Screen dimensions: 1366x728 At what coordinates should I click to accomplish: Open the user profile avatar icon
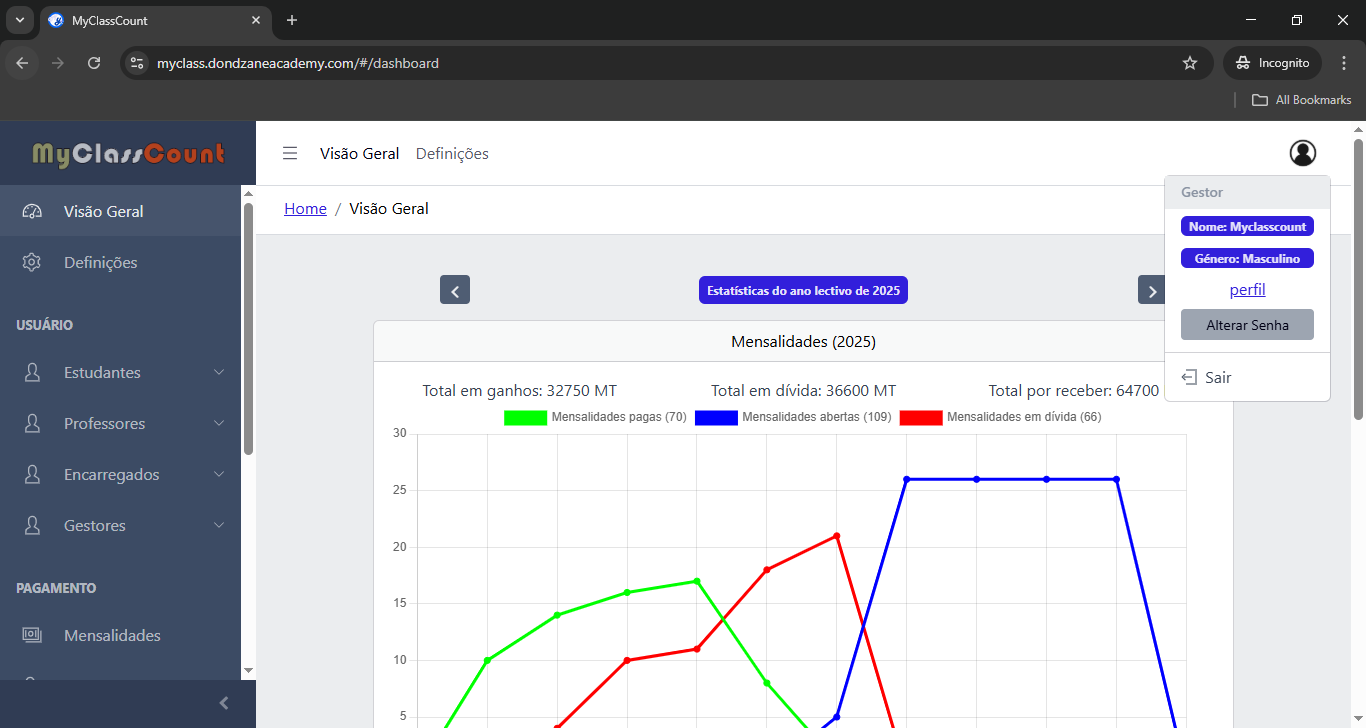coord(1302,153)
